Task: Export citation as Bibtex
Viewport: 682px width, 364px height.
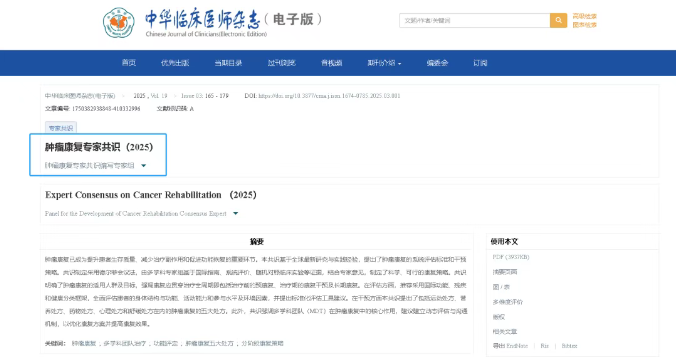Action: [x=569, y=346]
